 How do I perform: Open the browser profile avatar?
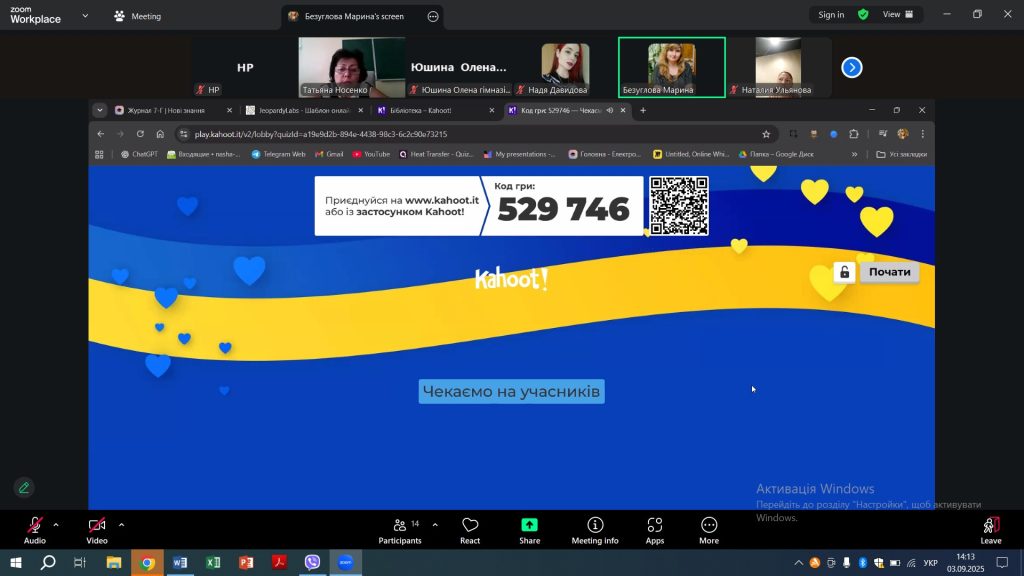coord(903,134)
